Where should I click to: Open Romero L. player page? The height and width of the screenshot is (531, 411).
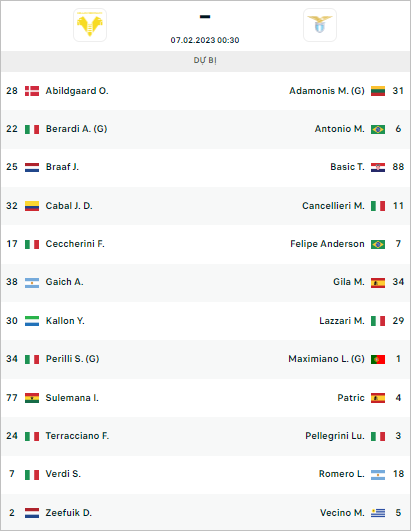pos(342,474)
